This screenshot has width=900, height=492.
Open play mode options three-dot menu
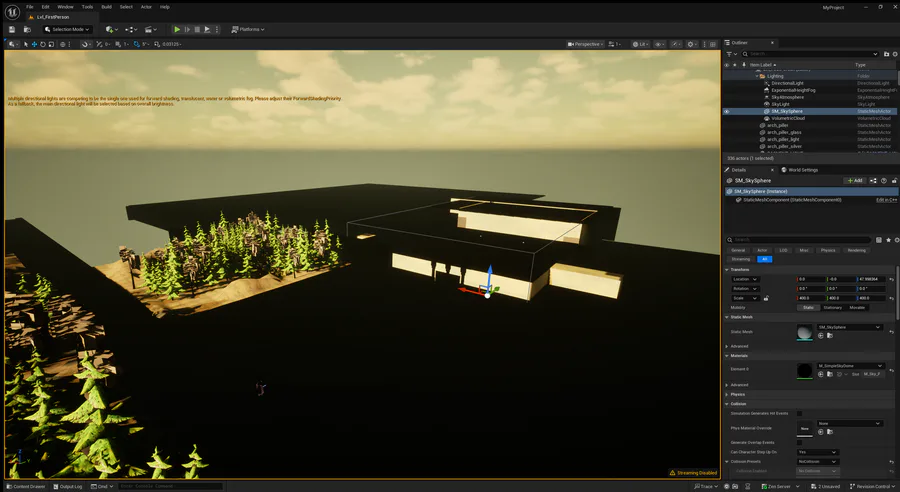click(x=217, y=29)
